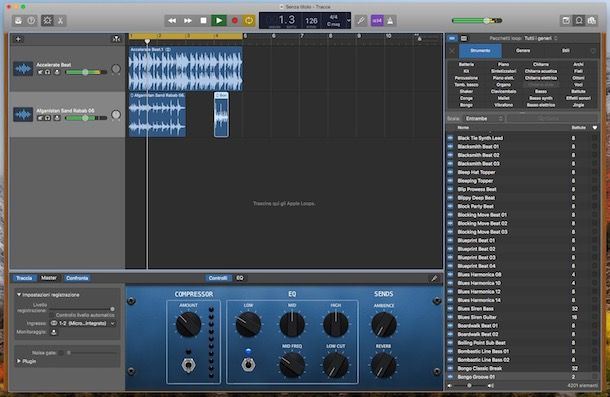Flip the Compressor toggle switch

188,365
